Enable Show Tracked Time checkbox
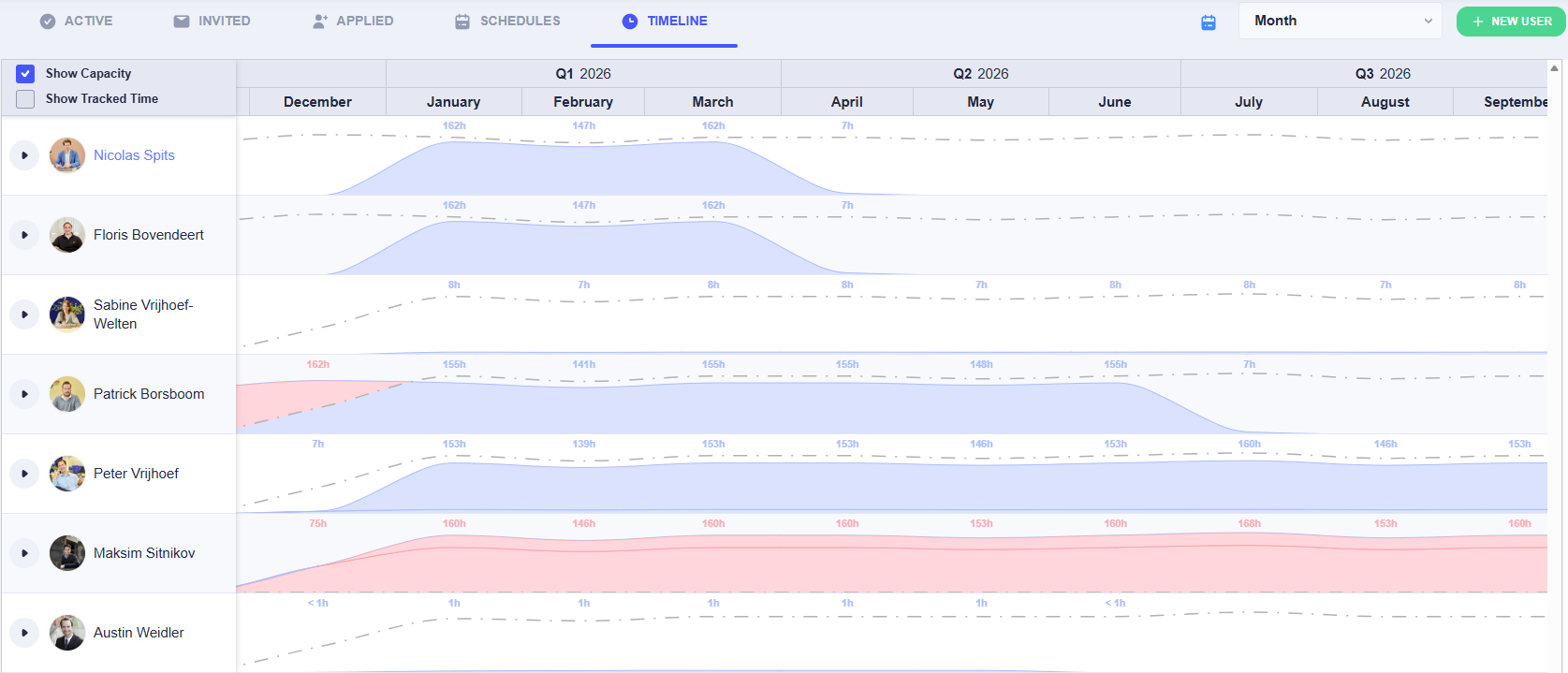 click(25, 98)
